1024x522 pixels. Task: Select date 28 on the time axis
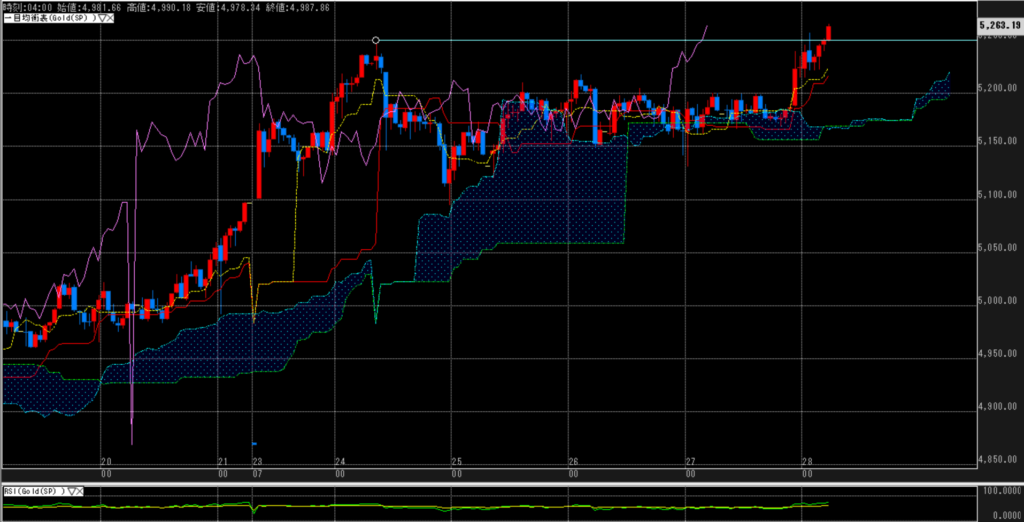806,462
